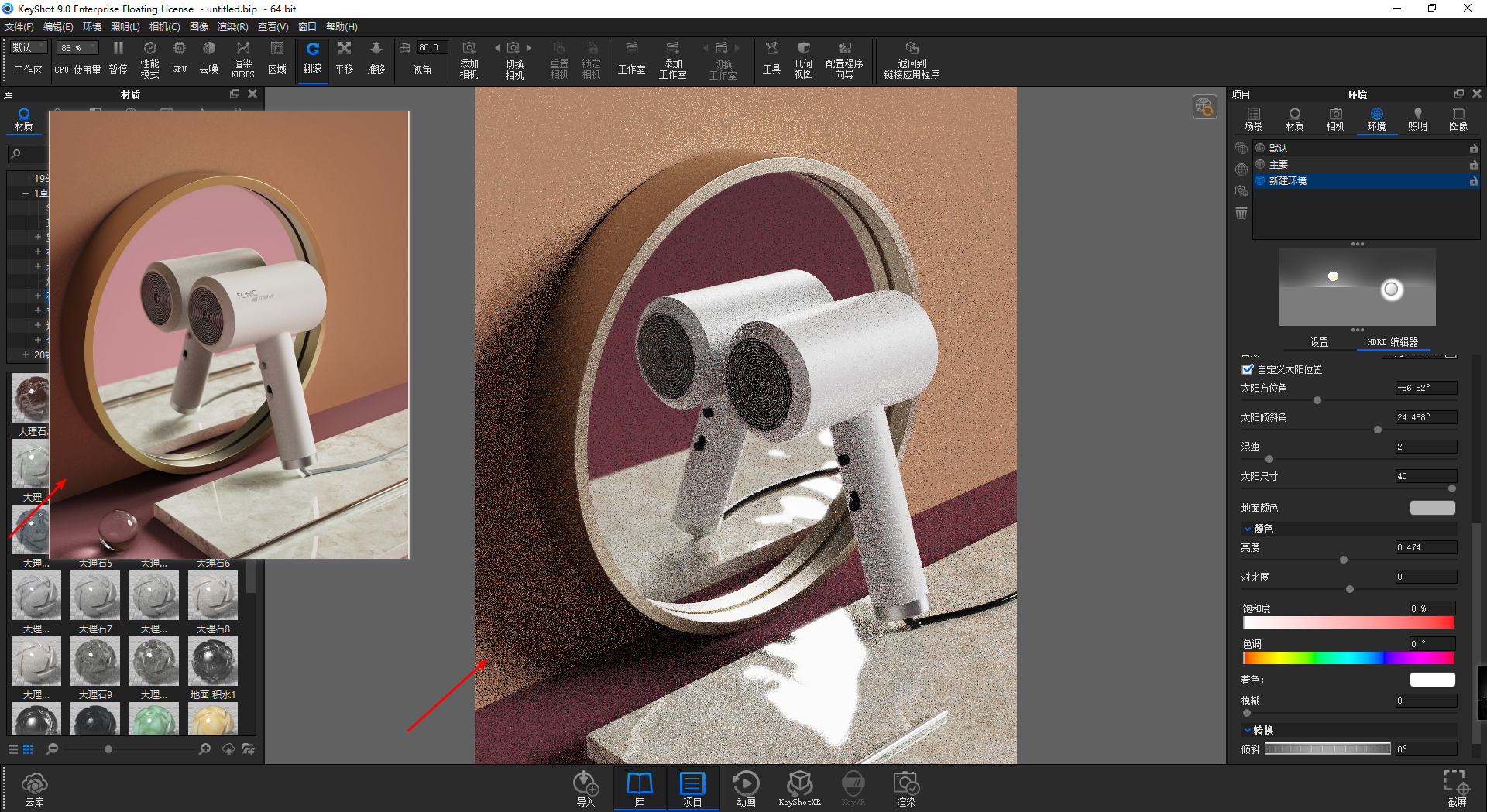Open the HDRI 编辑器 sub-tab
1487x812 pixels.
click(x=1393, y=342)
